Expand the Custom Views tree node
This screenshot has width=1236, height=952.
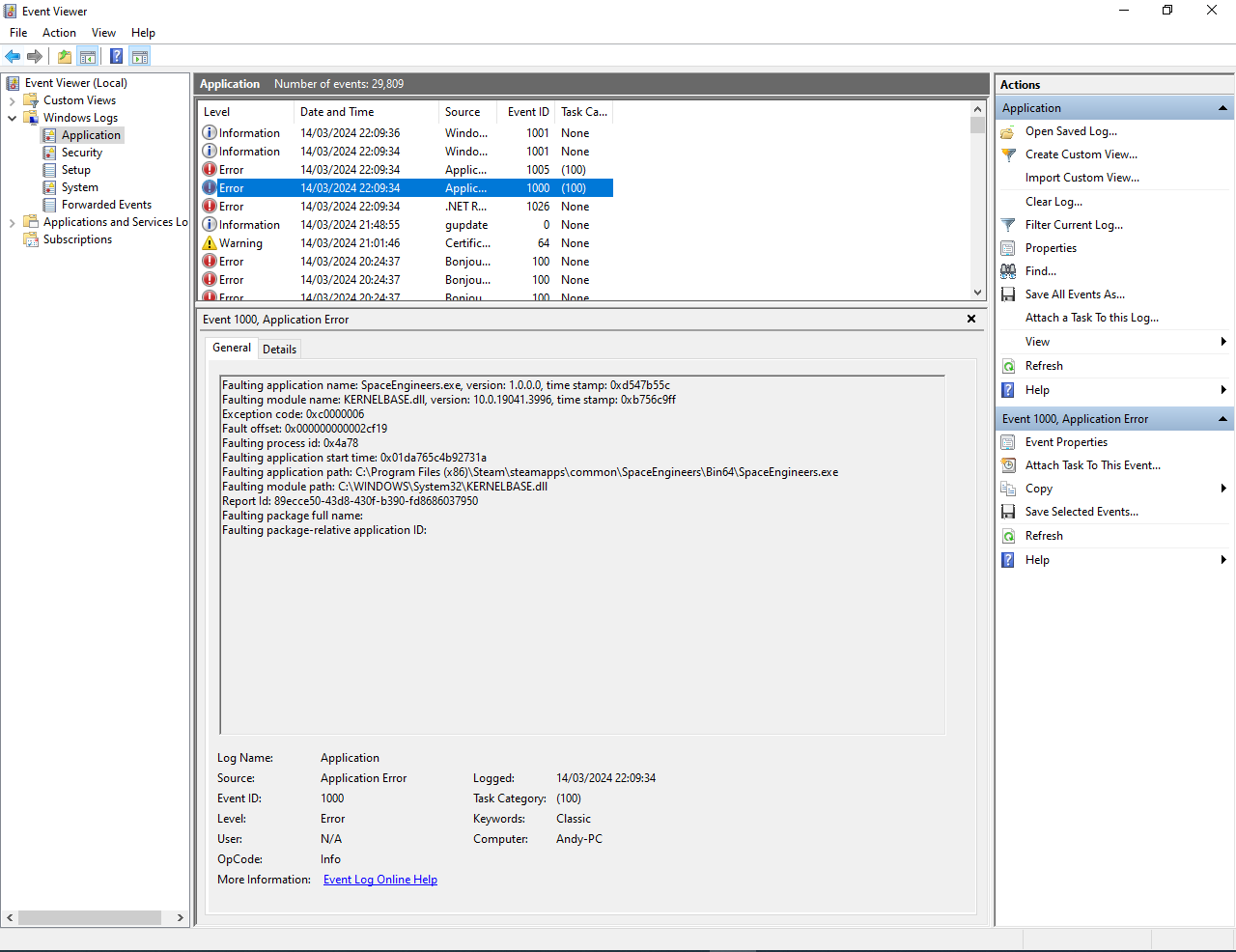[x=12, y=100]
